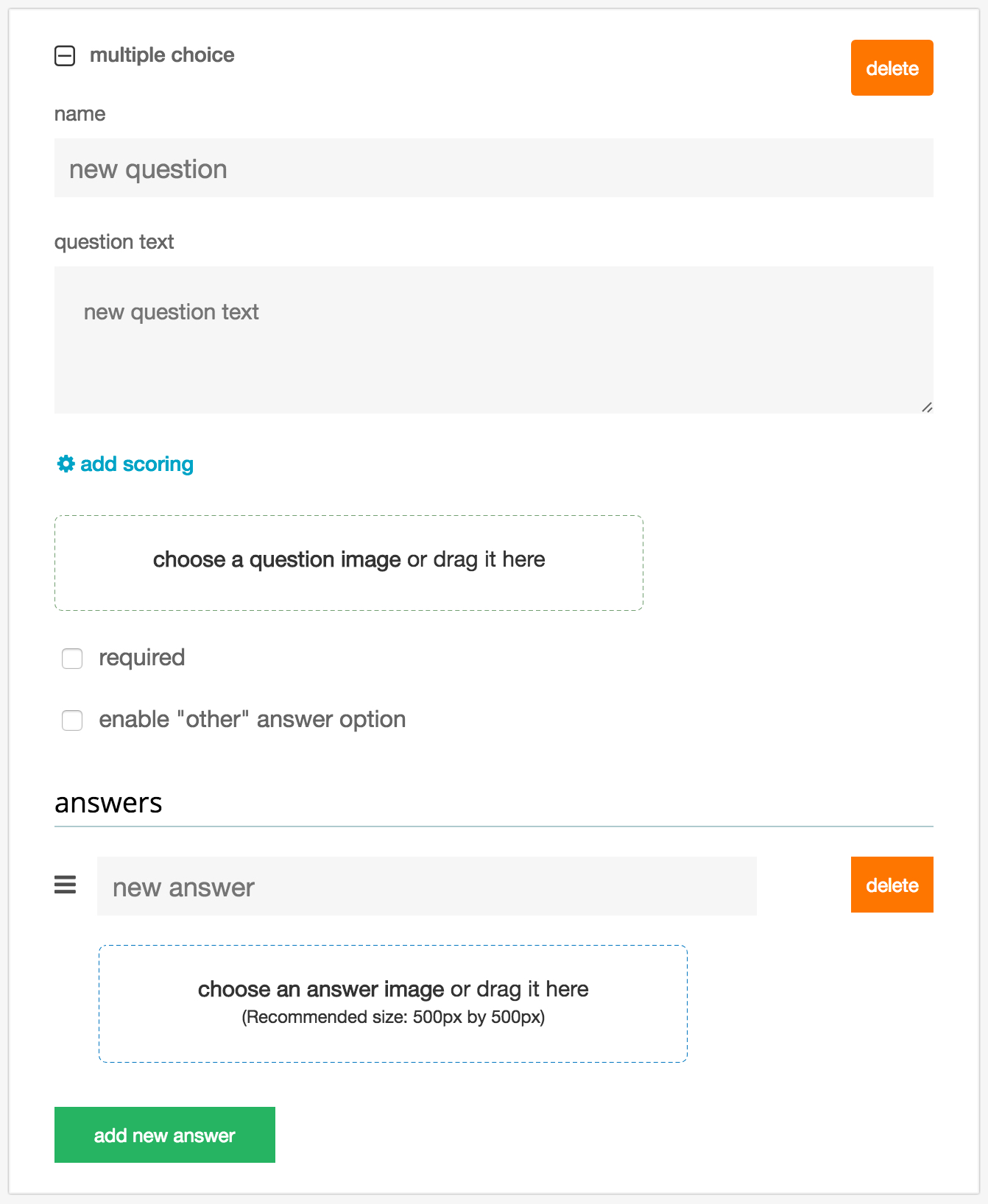Click the textarea resize grip corner

[x=927, y=407]
